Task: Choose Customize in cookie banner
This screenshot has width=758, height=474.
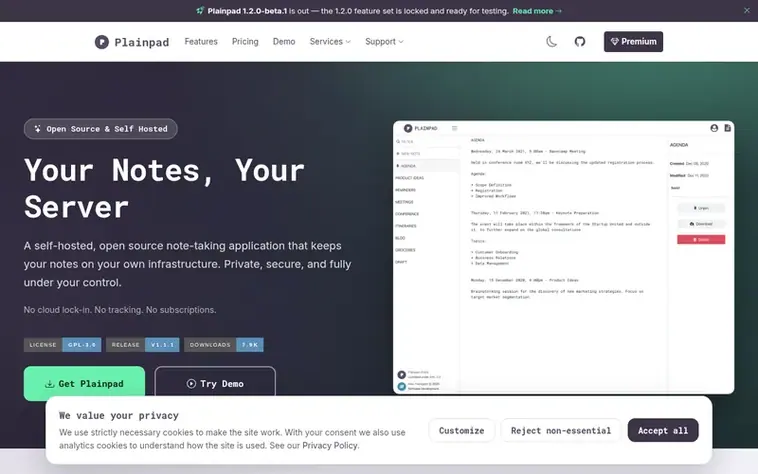Action: (462, 430)
